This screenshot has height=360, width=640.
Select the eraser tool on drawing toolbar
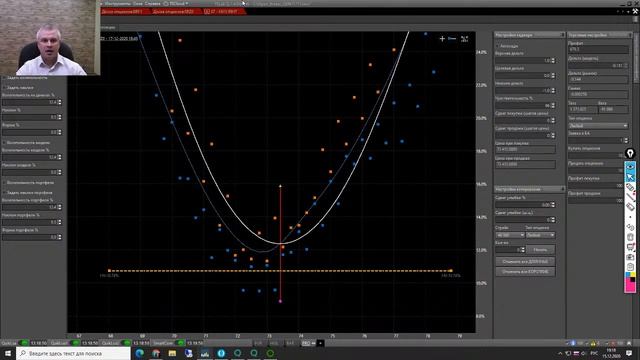click(x=630, y=207)
